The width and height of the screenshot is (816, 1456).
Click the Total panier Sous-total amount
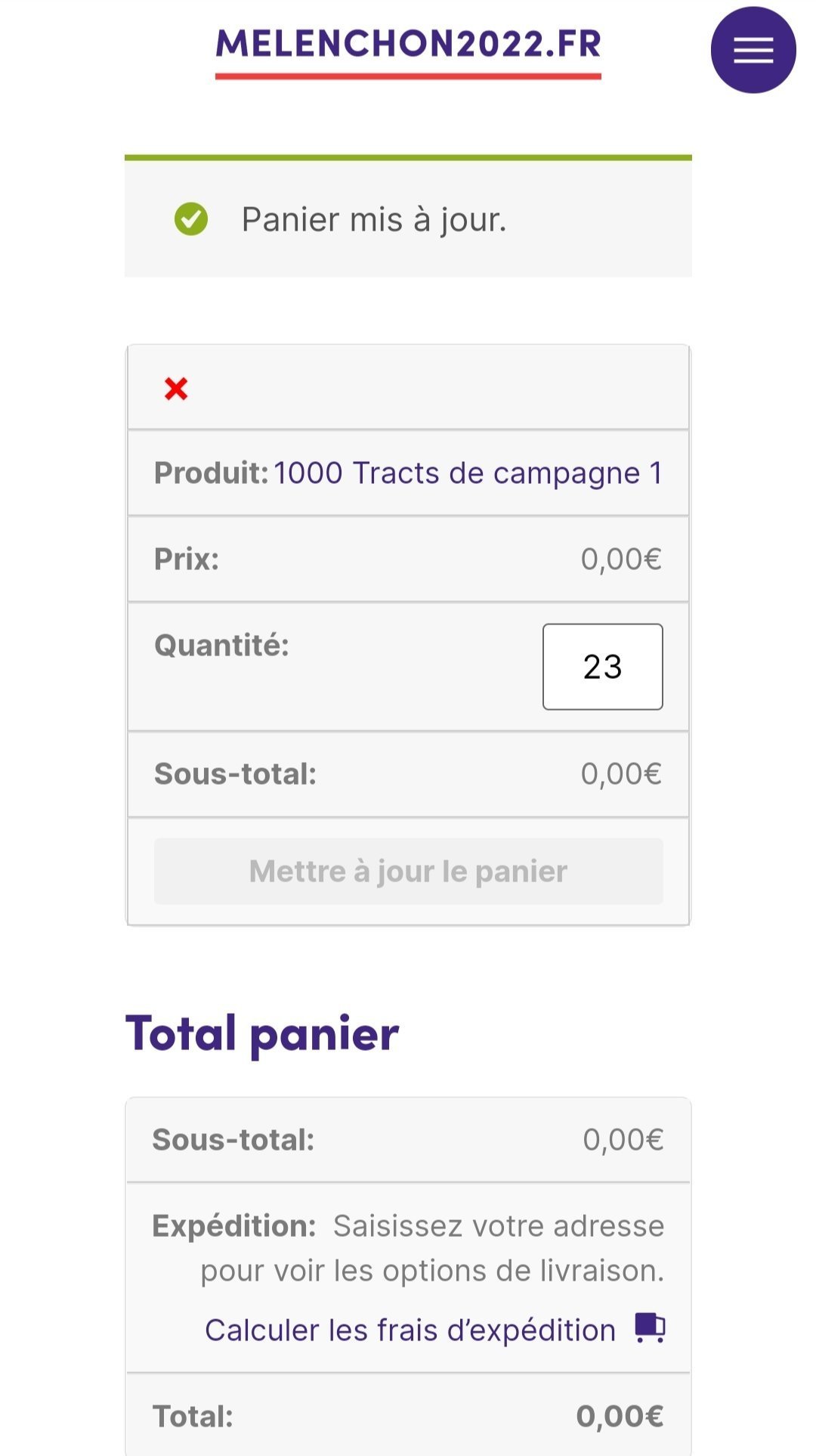click(x=623, y=1140)
